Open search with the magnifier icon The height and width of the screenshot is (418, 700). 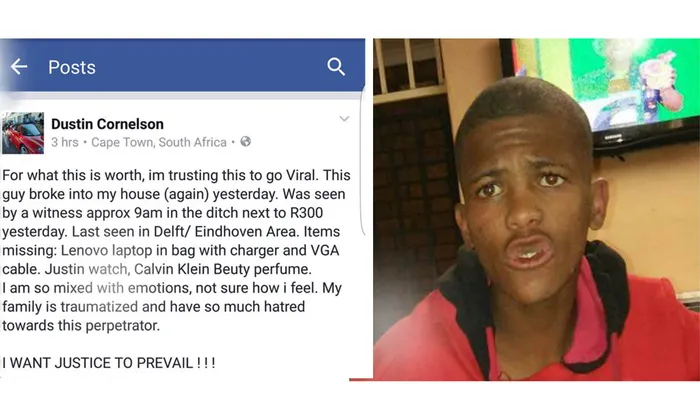pyautogui.click(x=336, y=67)
